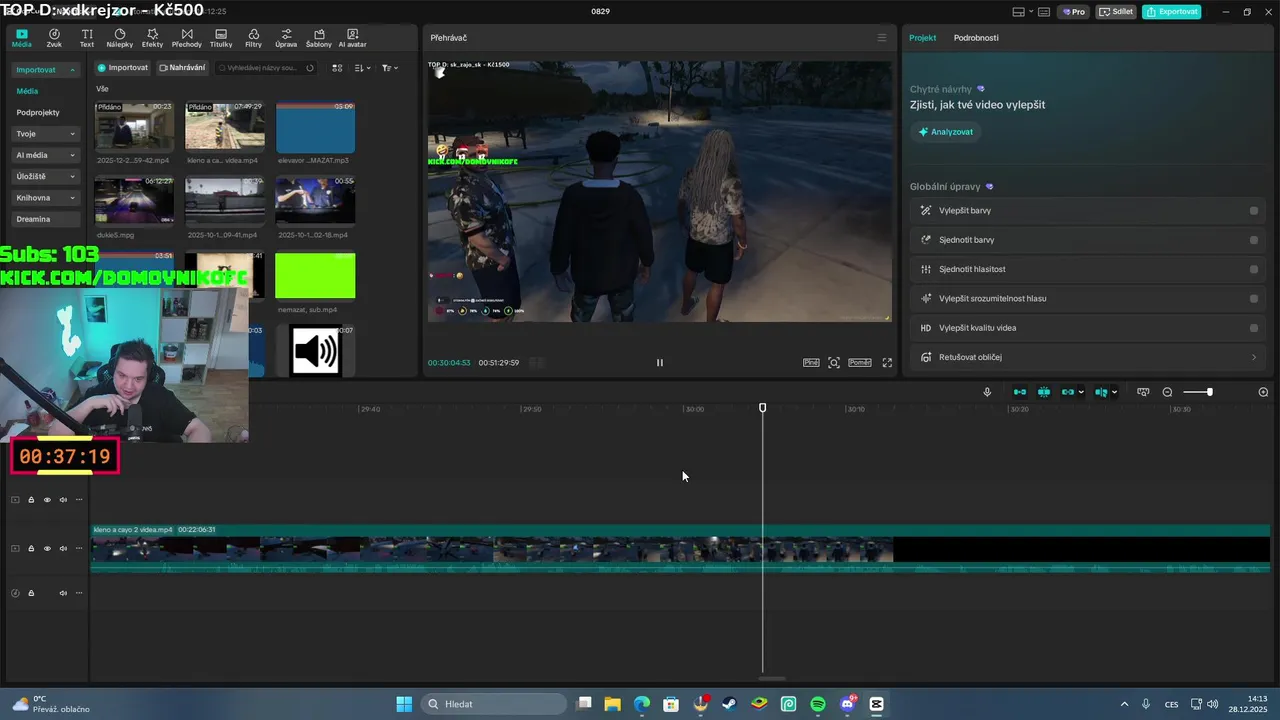Screen dimensions: 1280x720
Task: Open the Přechody transitions panel
Action: pos(187,38)
